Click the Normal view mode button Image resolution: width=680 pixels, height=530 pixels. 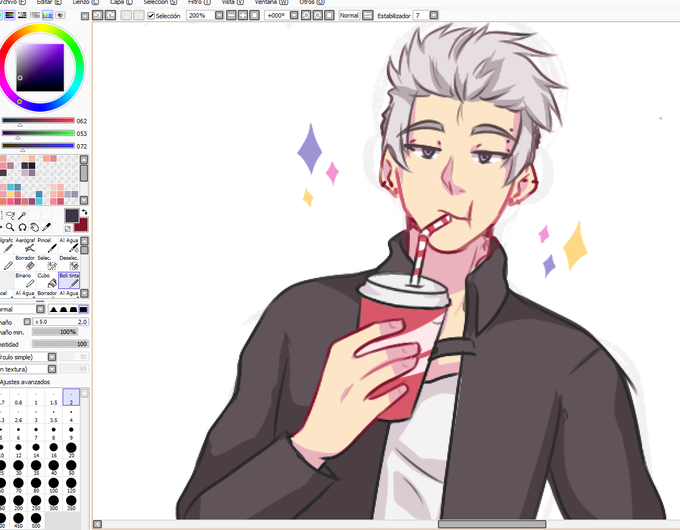[349, 16]
